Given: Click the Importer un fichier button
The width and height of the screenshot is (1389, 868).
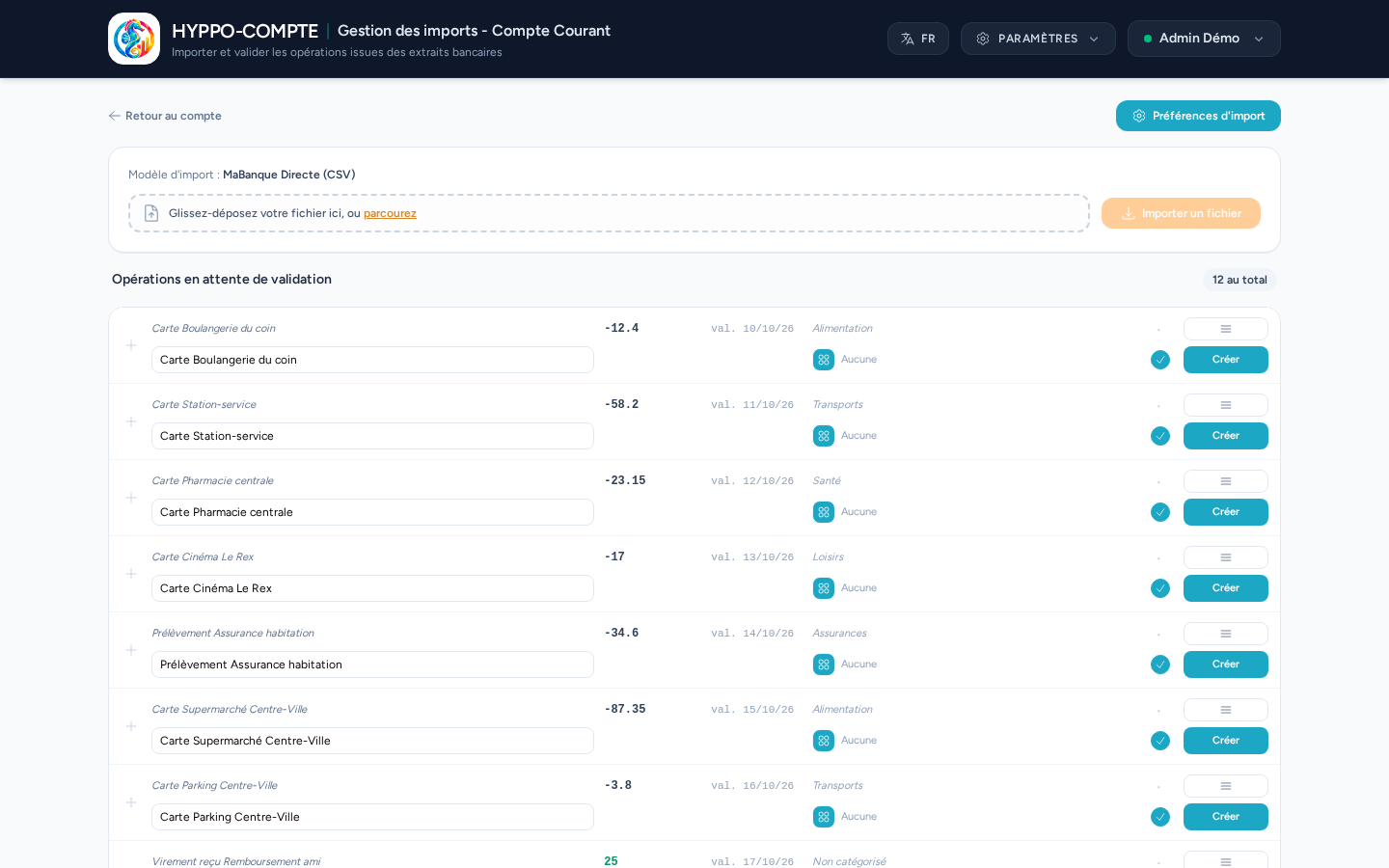Looking at the screenshot, I should pos(1181,213).
